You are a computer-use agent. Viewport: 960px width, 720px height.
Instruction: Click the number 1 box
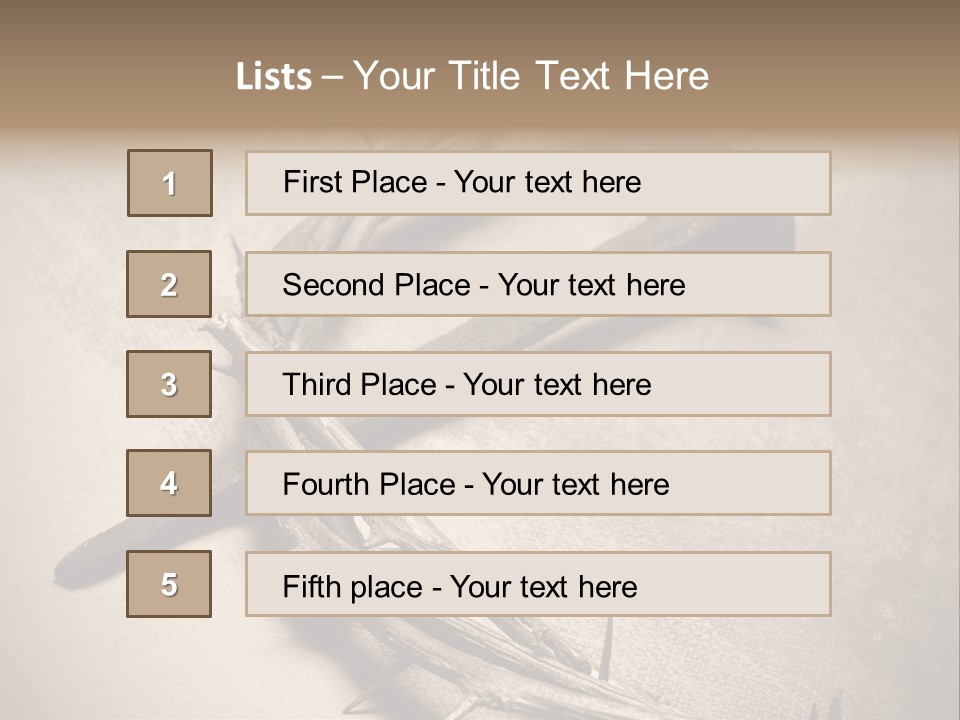point(170,183)
